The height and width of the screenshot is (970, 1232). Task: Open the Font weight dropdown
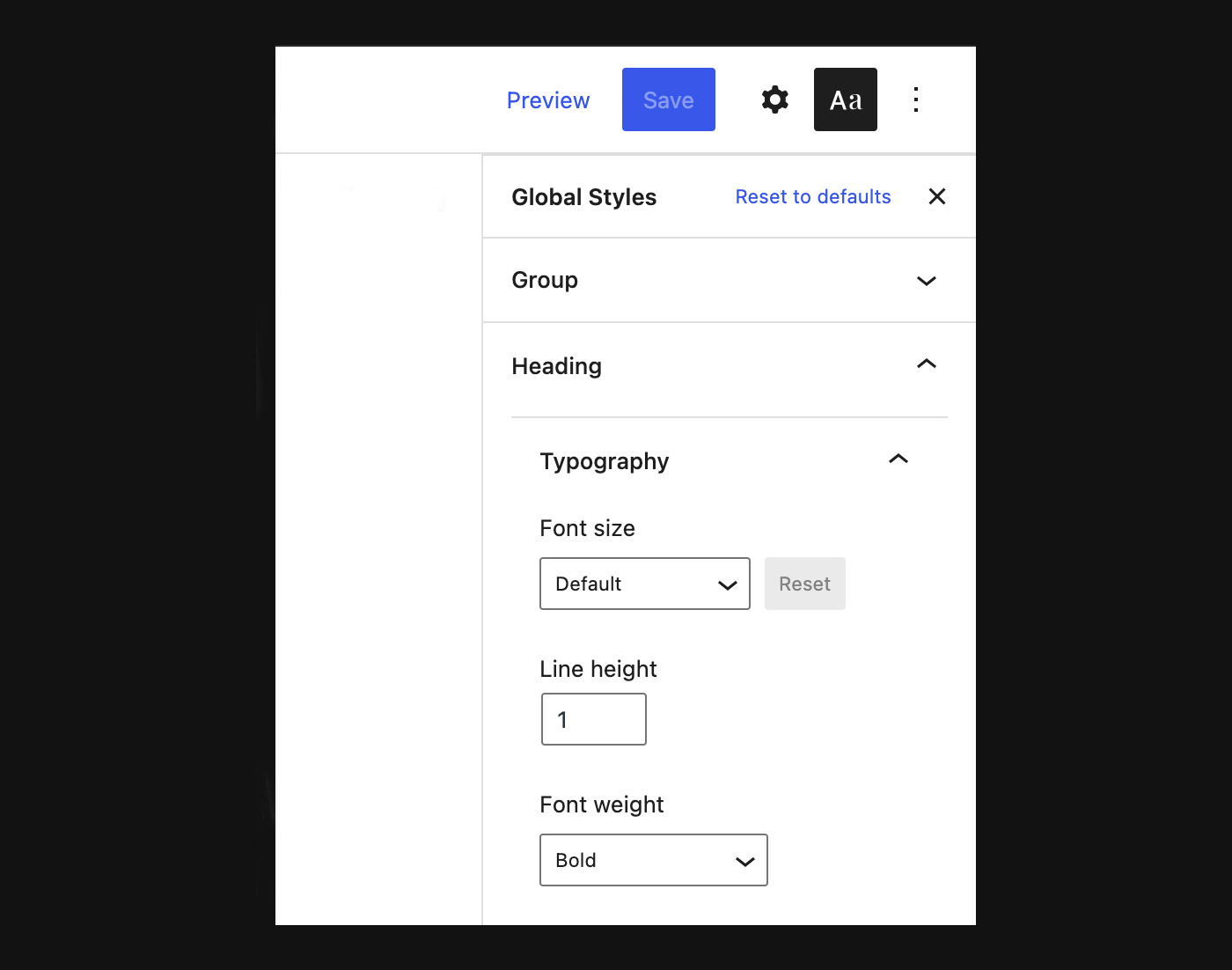(654, 860)
